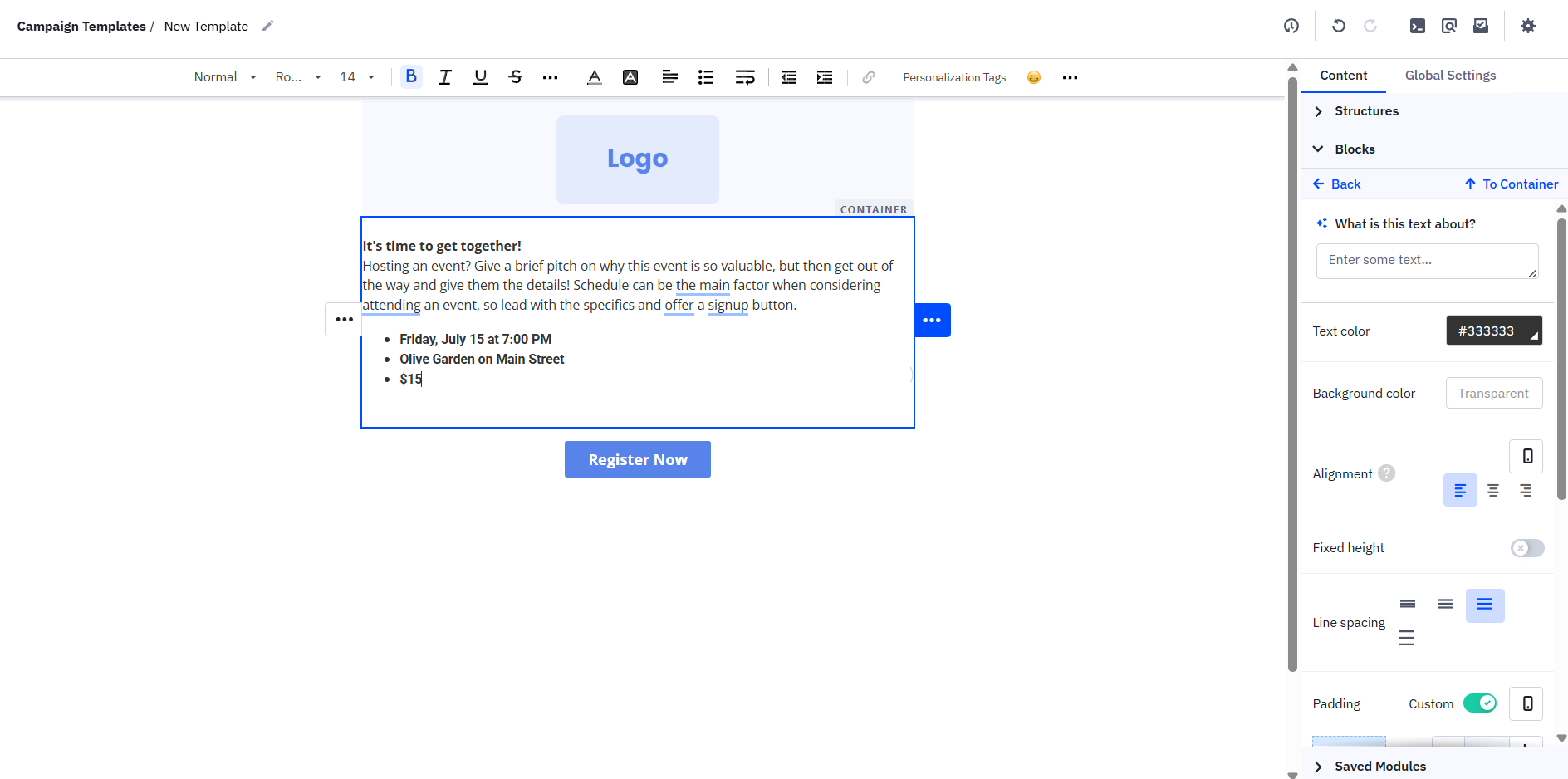This screenshot has width=1568, height=779.
Task: Apply strikethrough formatting
Action: point(515,77)
